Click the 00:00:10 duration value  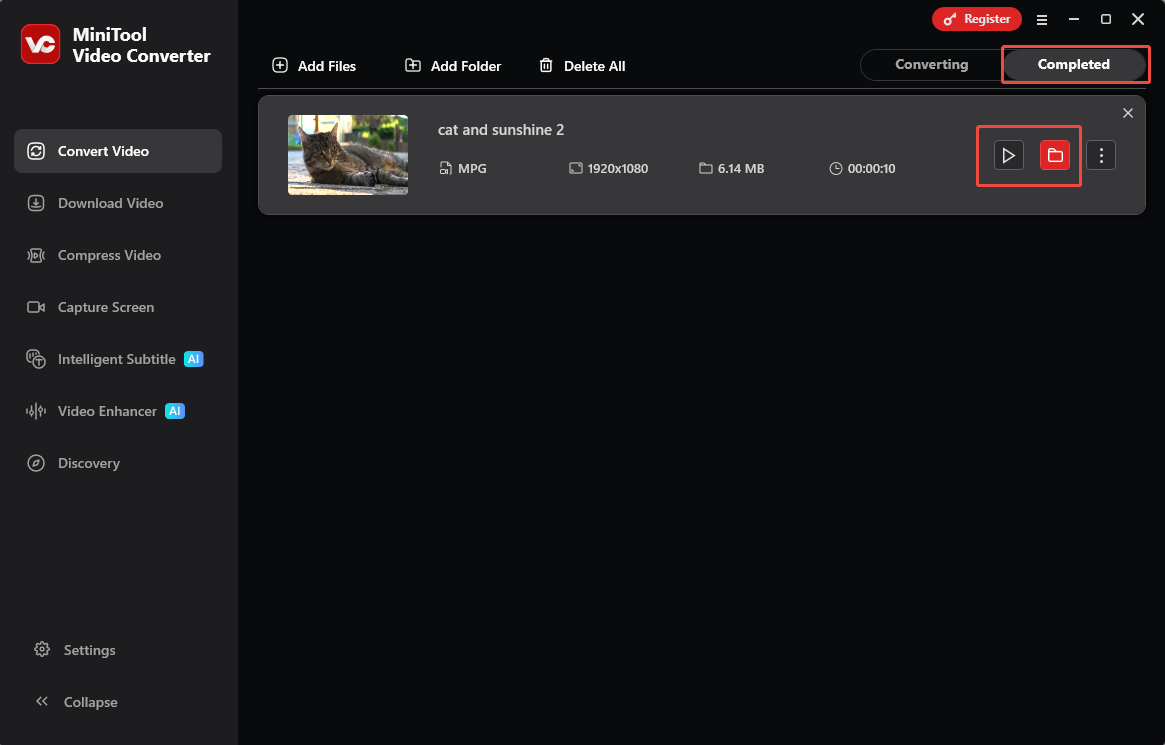coord(871,169)
